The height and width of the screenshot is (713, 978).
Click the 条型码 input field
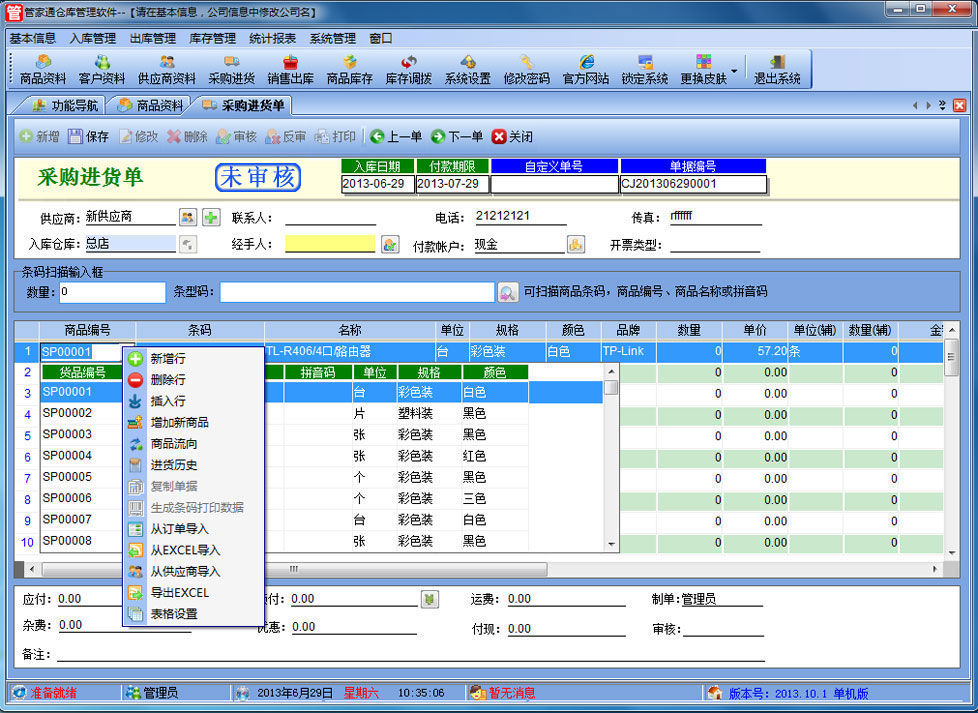pyautogui.click(x=356, y=292)
